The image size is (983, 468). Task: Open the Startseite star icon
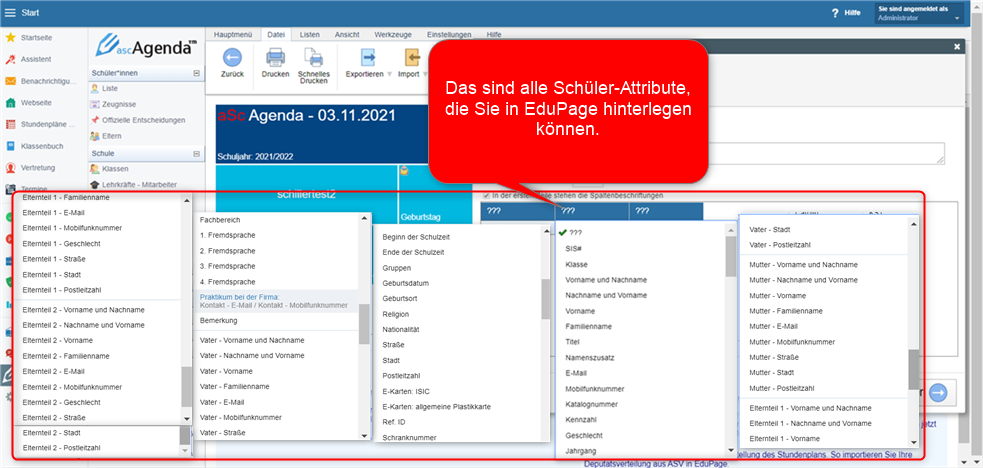(10, 38)
